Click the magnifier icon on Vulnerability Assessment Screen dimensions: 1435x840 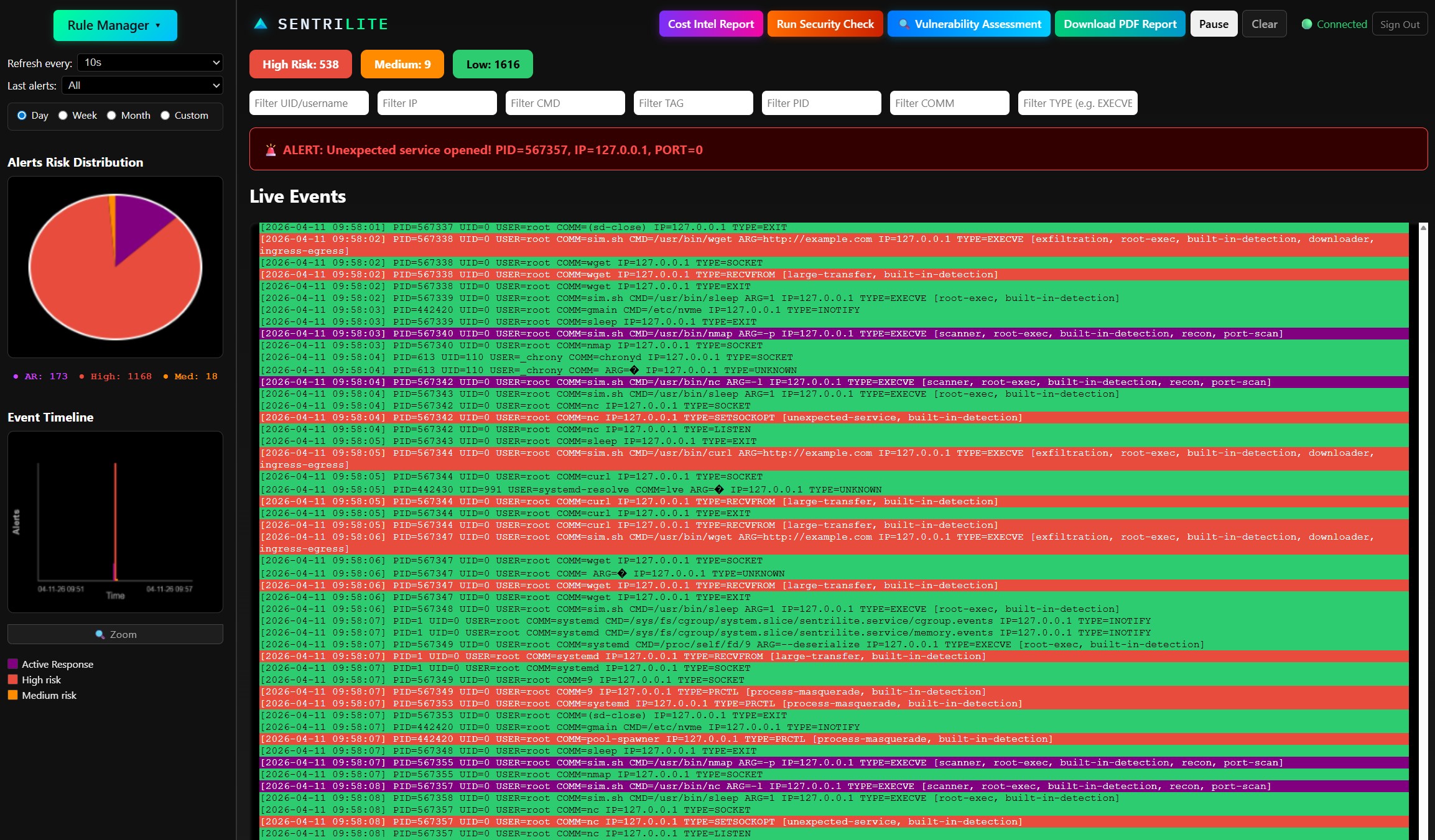[x=905, y=24]
